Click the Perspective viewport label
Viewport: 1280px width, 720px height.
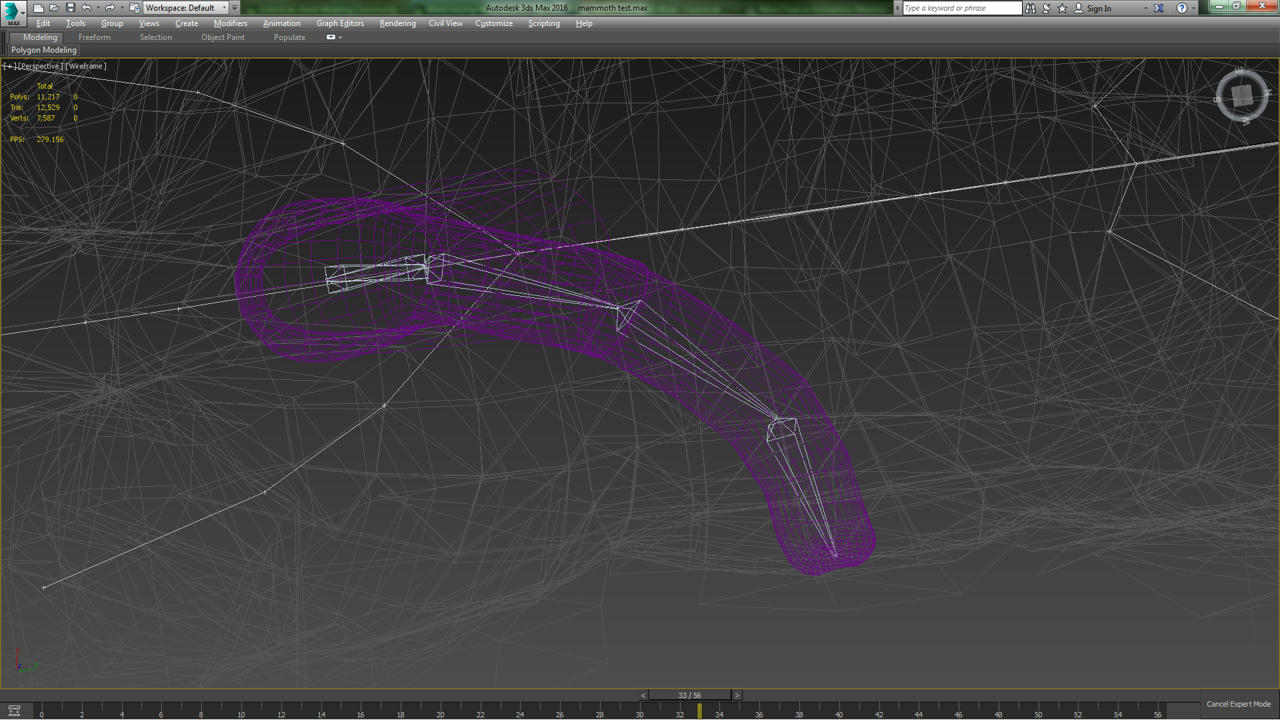click(41, 66)
